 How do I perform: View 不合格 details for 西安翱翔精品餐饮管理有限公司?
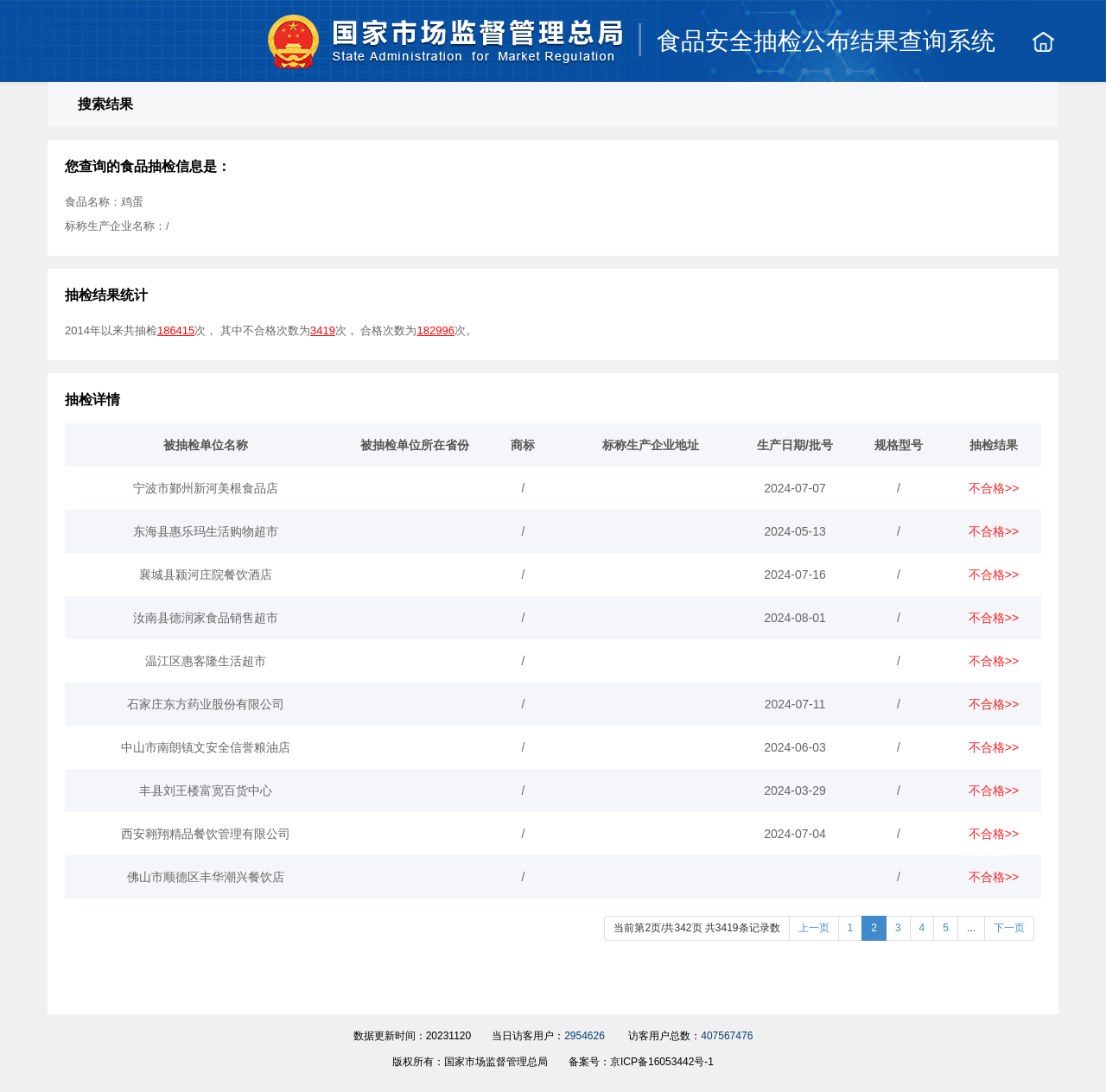tap(993, 835)
